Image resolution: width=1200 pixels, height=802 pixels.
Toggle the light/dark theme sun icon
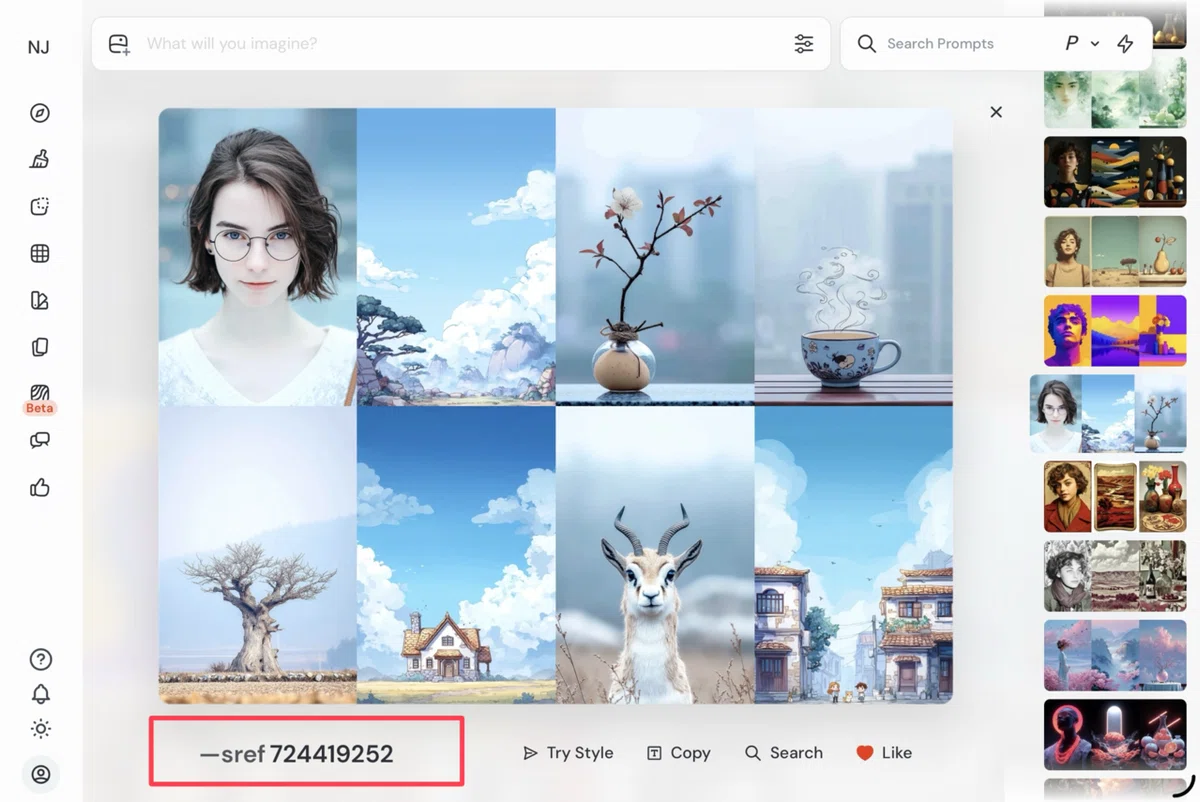pos(41,729)
